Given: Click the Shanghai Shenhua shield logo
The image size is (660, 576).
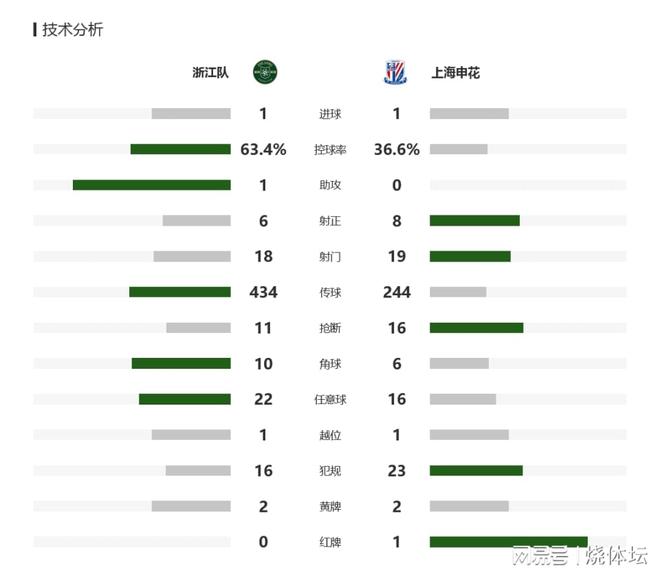Looking at the screenshot, I should click(395, 72).
